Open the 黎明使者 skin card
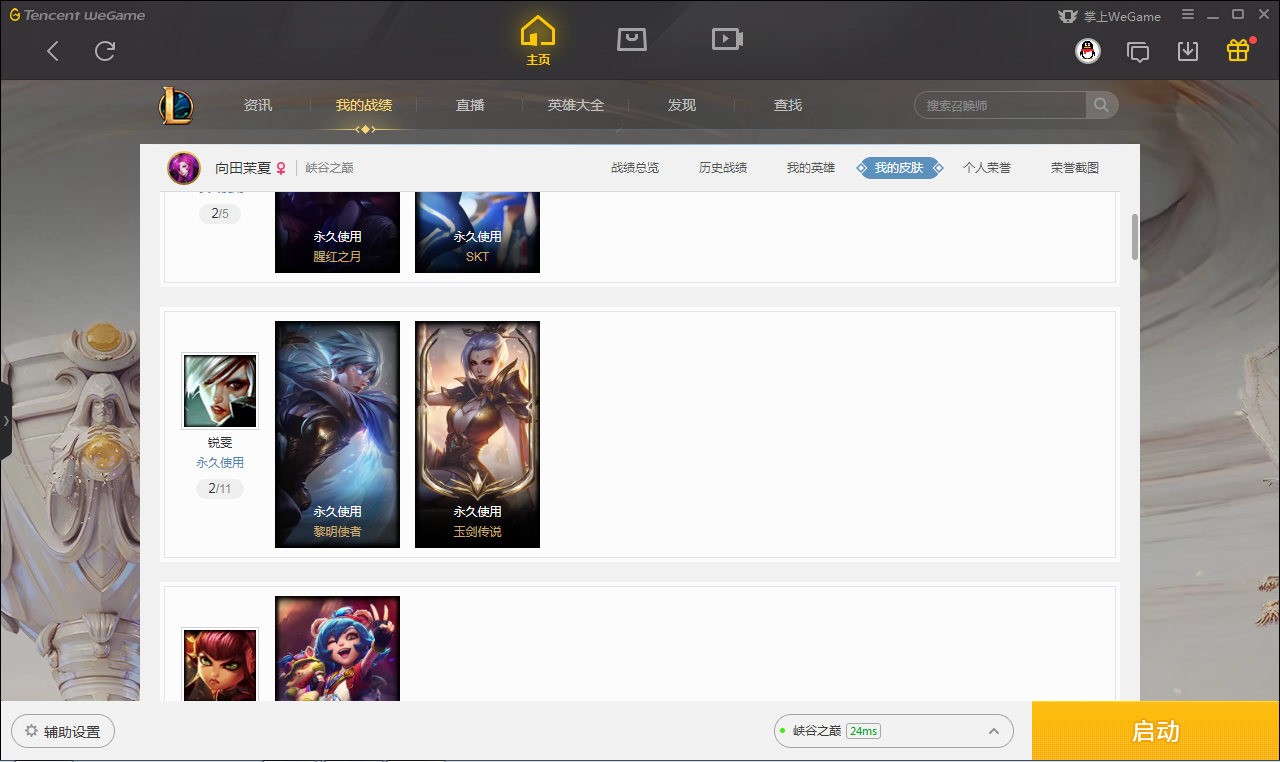The height and width of the screenshot is (762, 1280). coord(337,434)
